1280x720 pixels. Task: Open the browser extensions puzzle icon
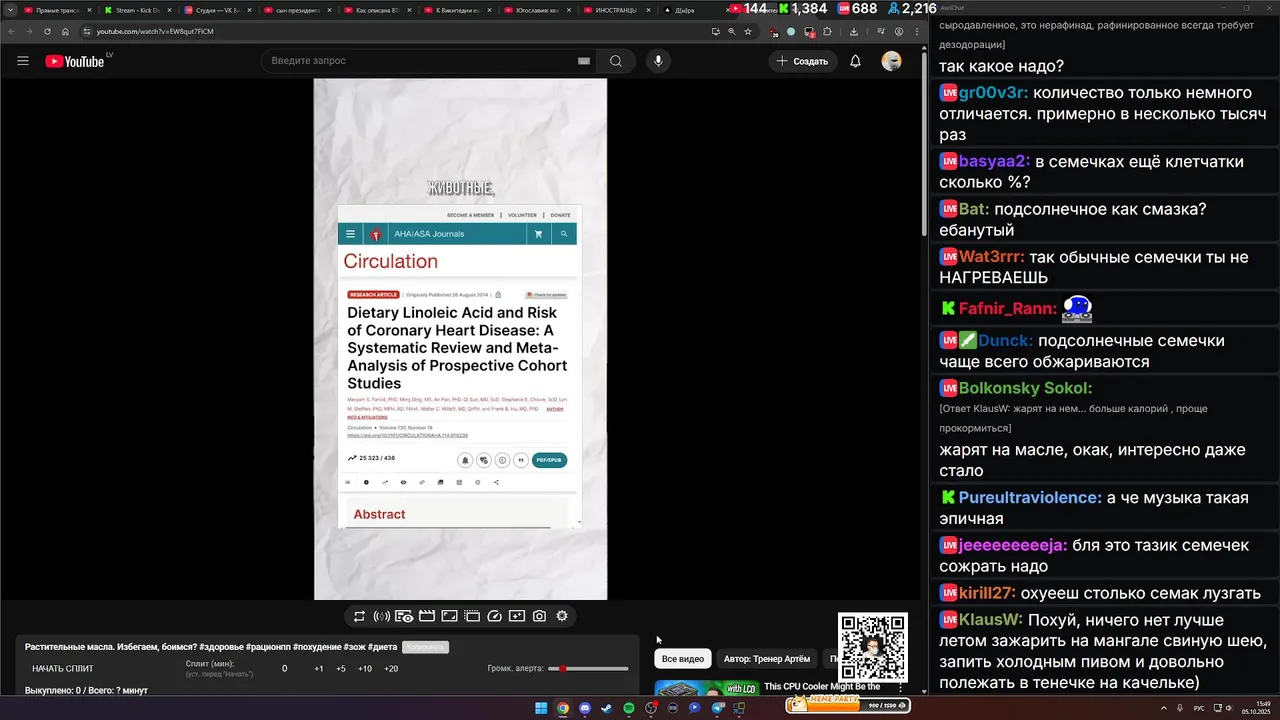(827, 31)
